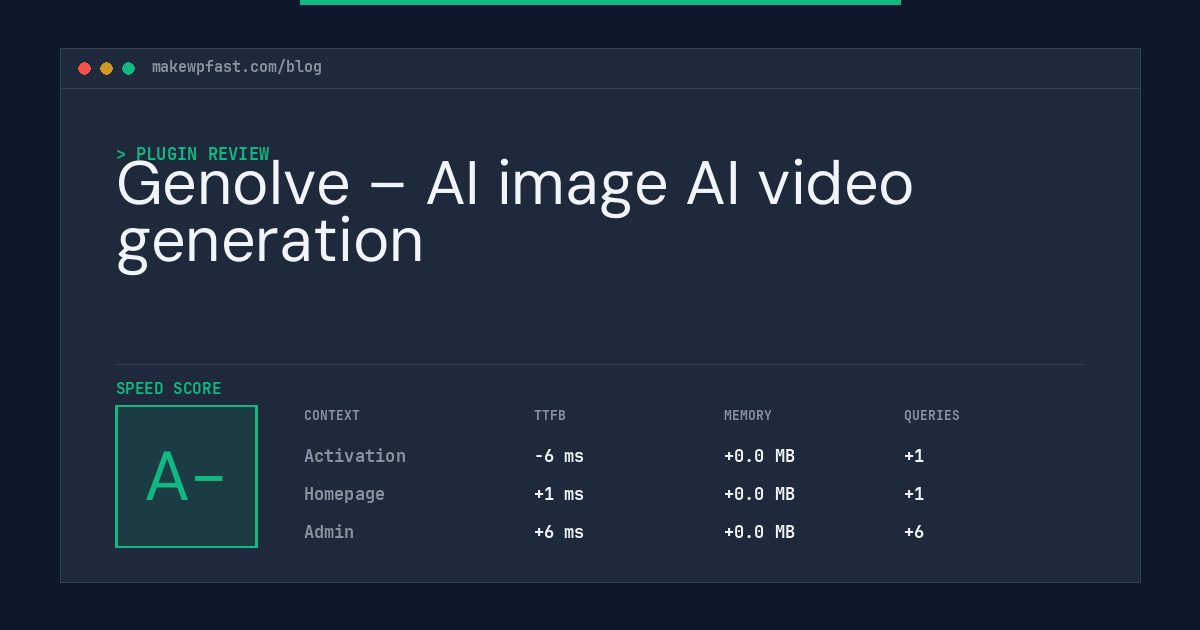The height and width of the screenshot is (630, 1200).
Task: Click the A- speed score badge
Action: (x=186, y=476)
